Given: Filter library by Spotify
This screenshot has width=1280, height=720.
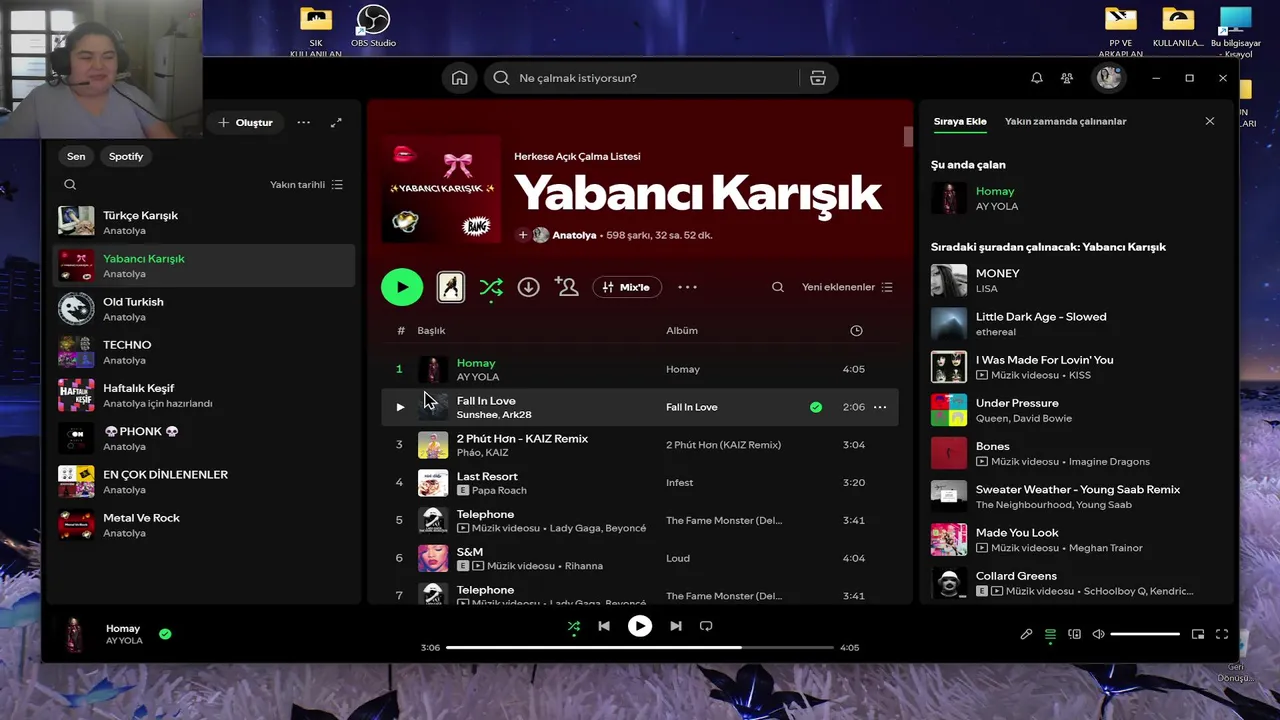Looking at the screenshot, I should [x=126, y=156].
